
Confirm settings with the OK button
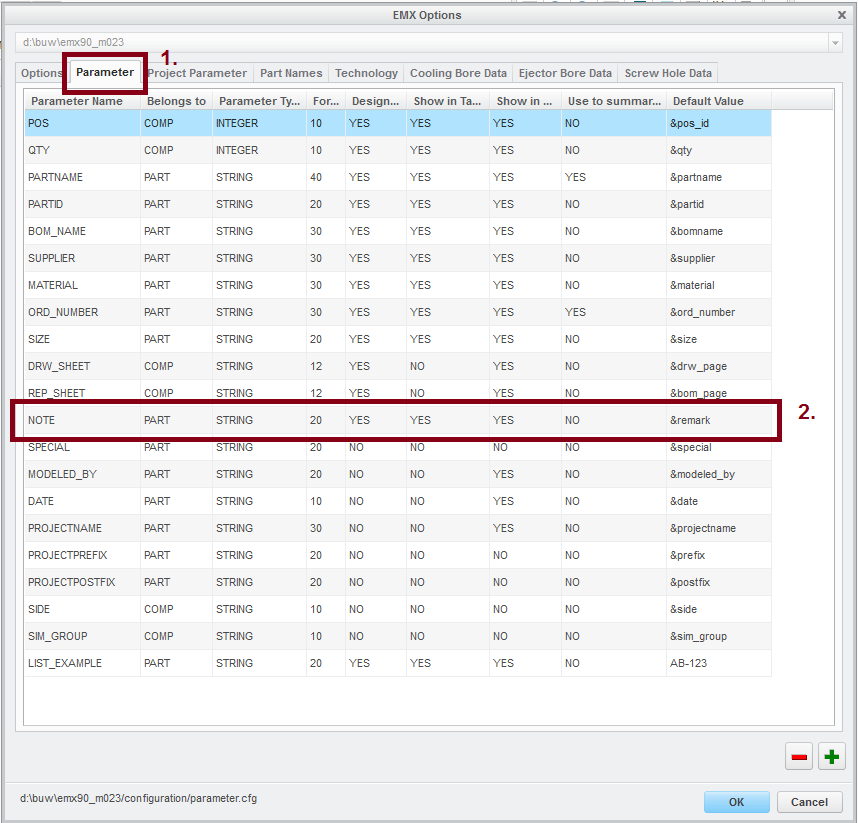point(736,802)
